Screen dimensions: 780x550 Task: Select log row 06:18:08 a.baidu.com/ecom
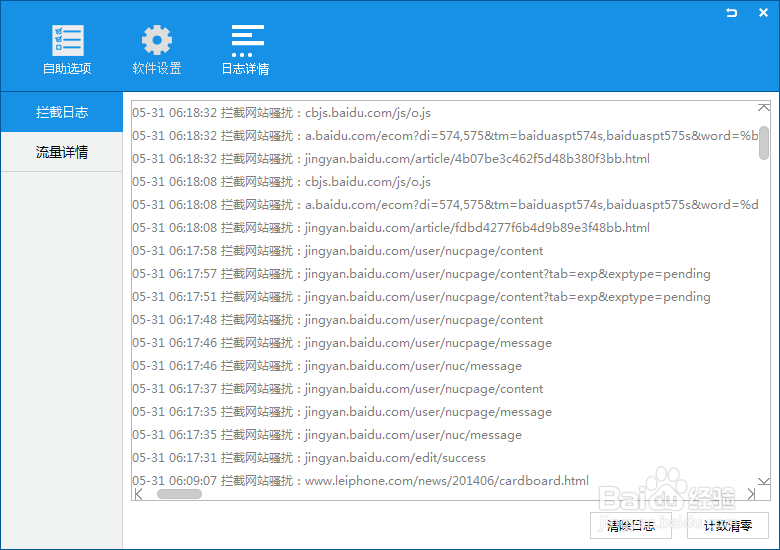tap(445, 205)
